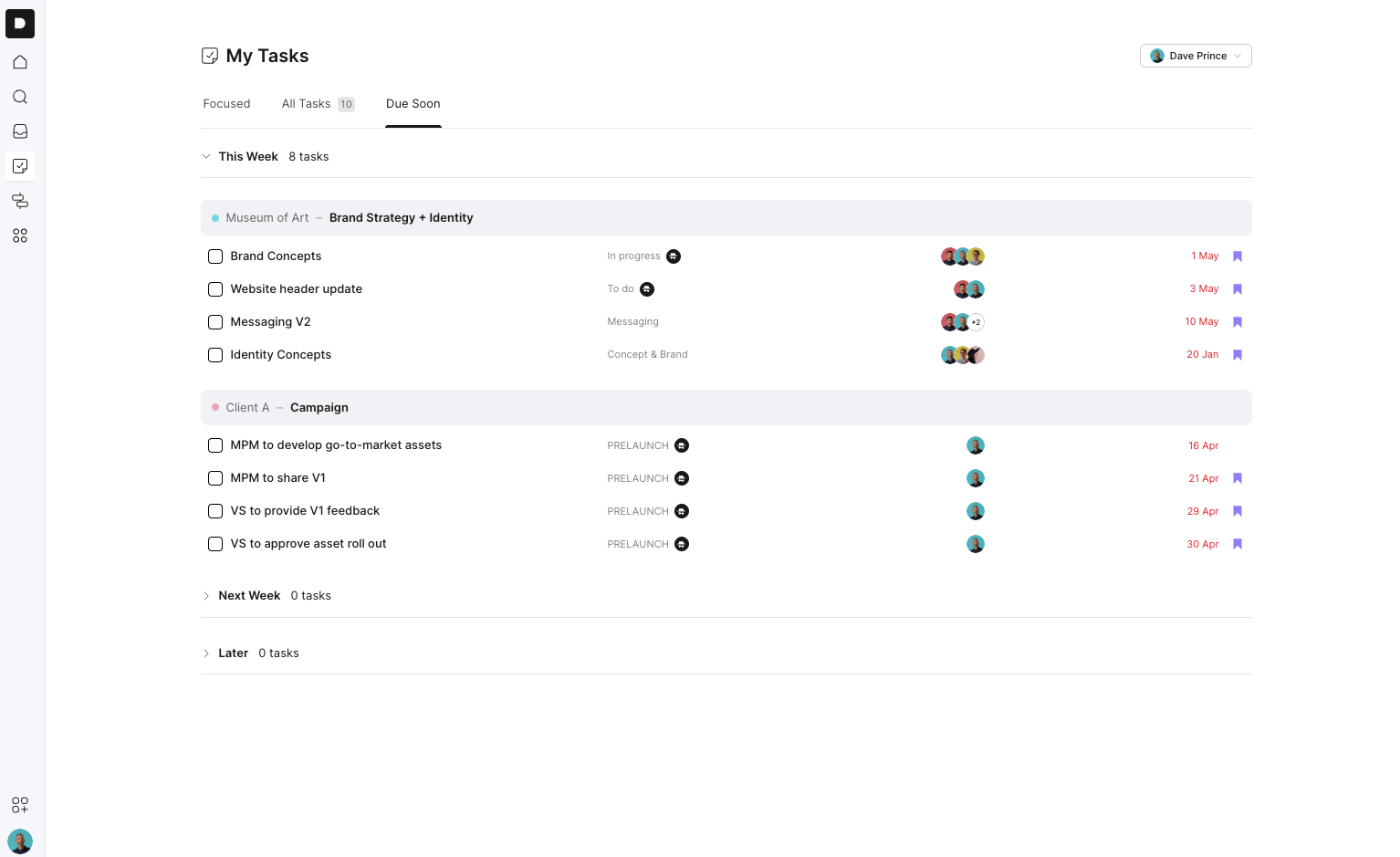Click the 30 Apr due date
The width and height of the screenshot is (1400, 857).
pyautogui.click(x=1203, y=544)
